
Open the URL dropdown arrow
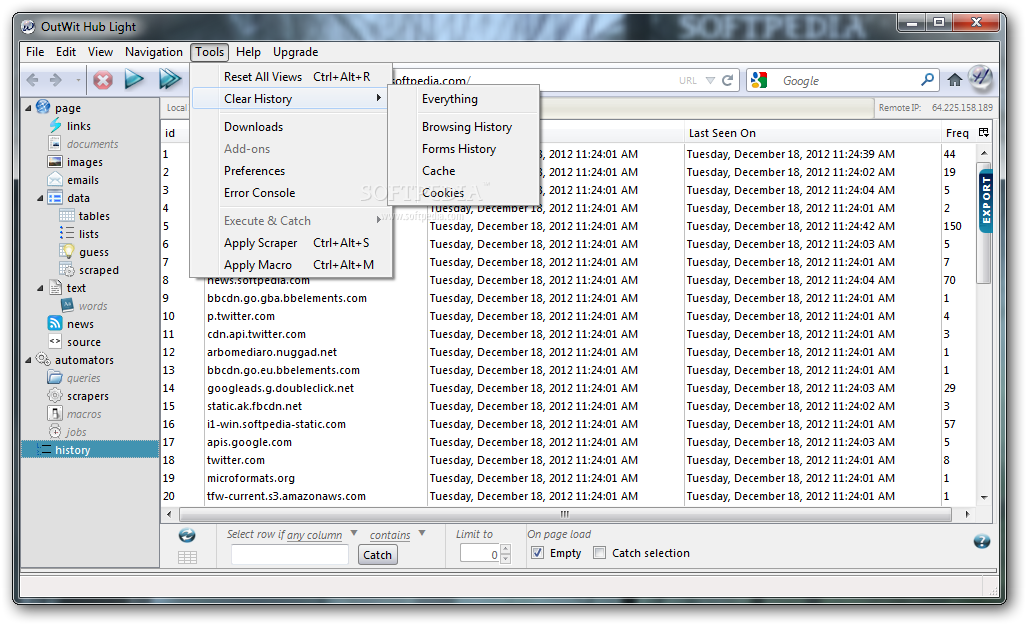(x=710, y=81)
